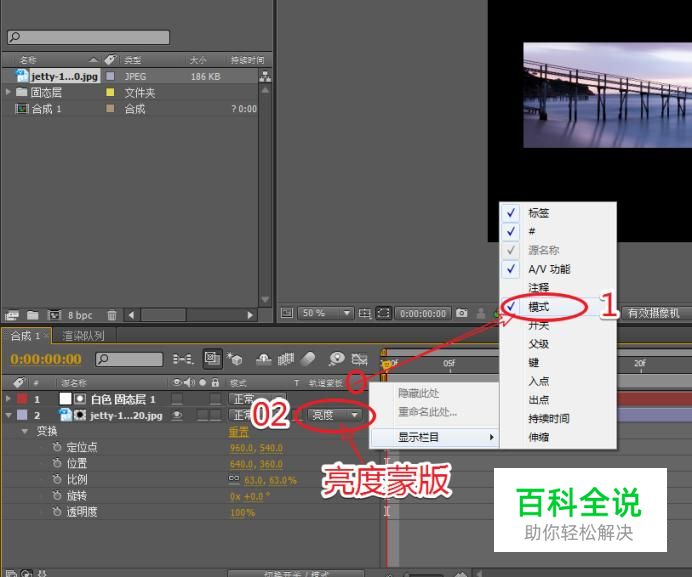Click the 透明度 value 100%
Screen dimensions: 692x577
click(x=242, y=513)
